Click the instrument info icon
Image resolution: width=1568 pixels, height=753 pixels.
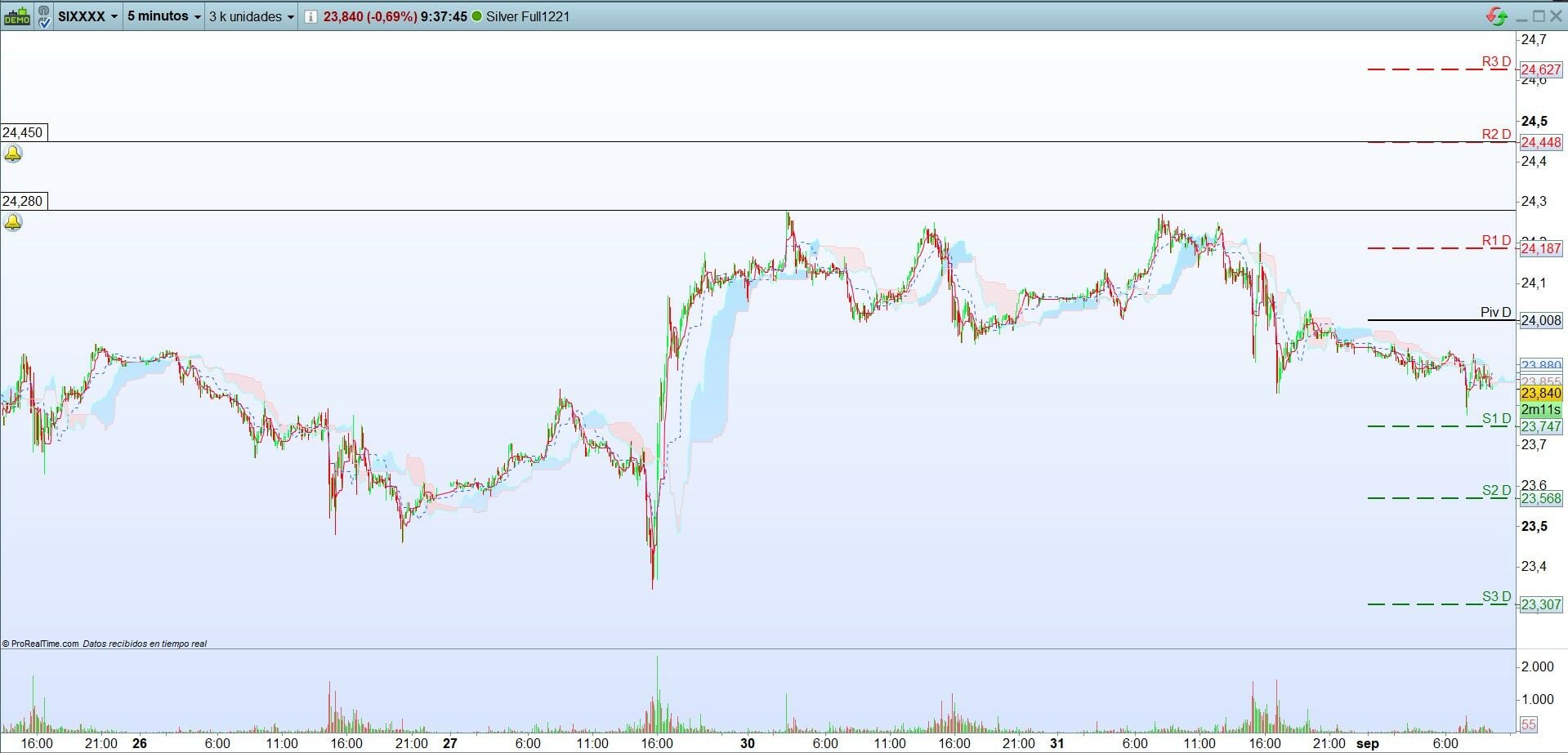[310, 16]
